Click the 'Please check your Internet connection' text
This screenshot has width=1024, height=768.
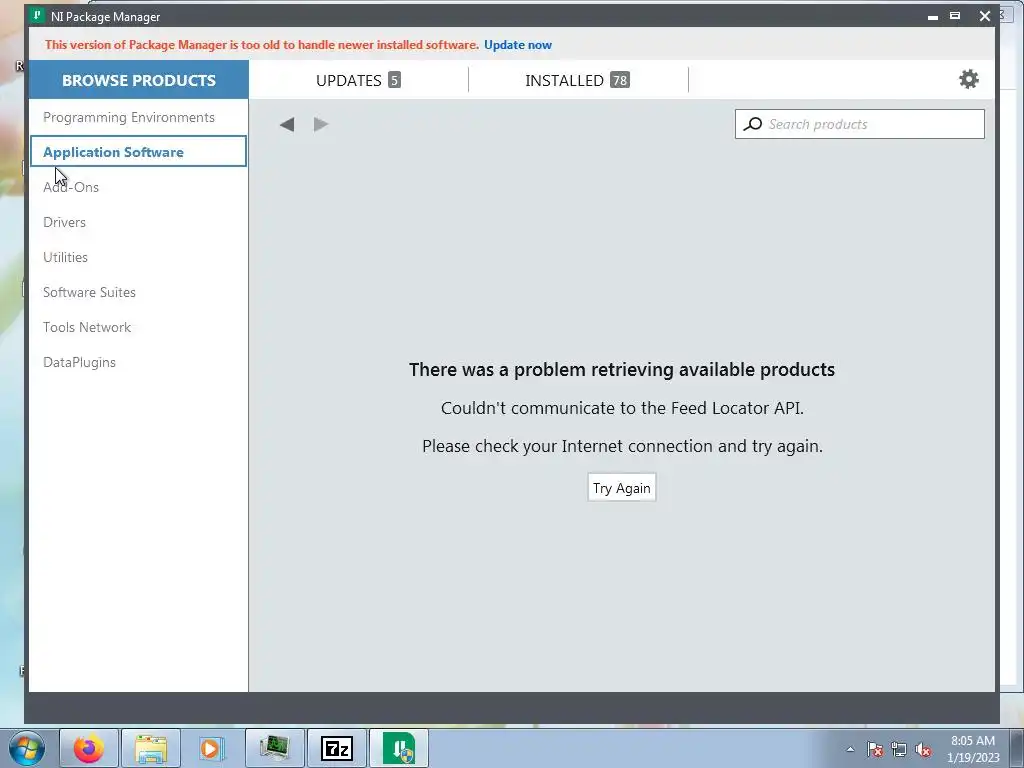[x=622, y=447]
